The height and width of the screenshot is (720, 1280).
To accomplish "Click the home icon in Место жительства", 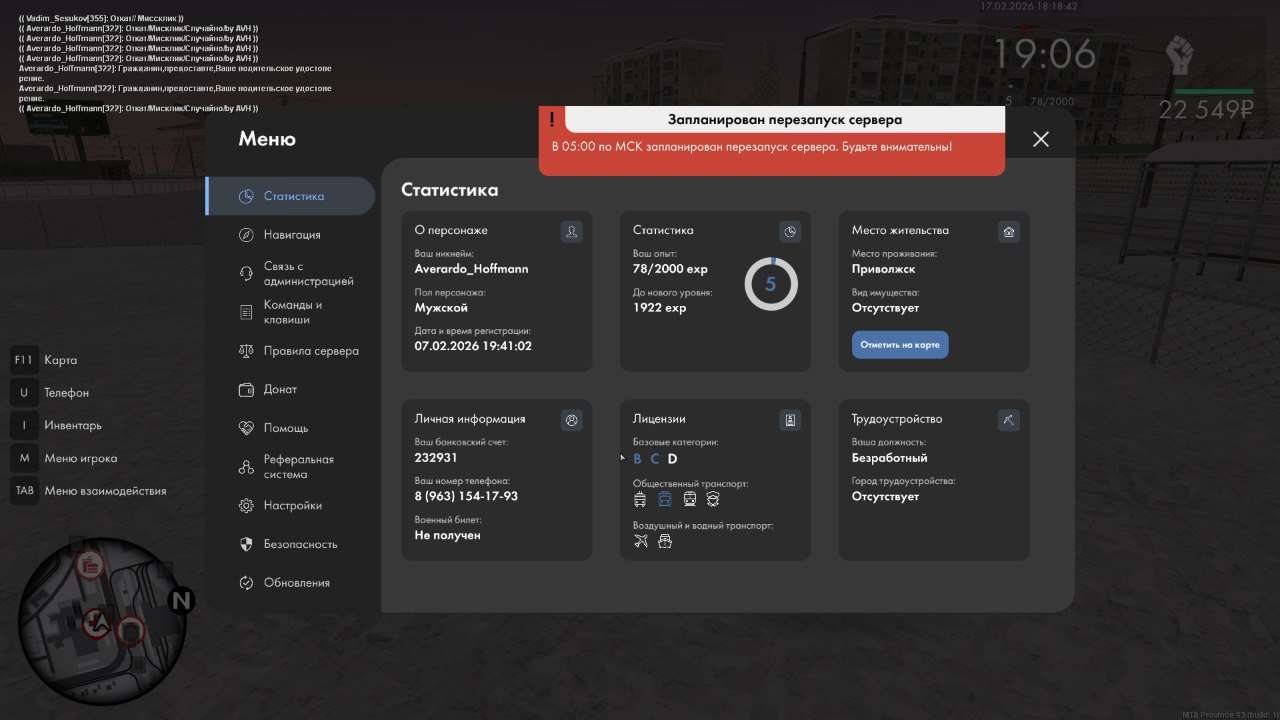I will (x=1008, y=232).
